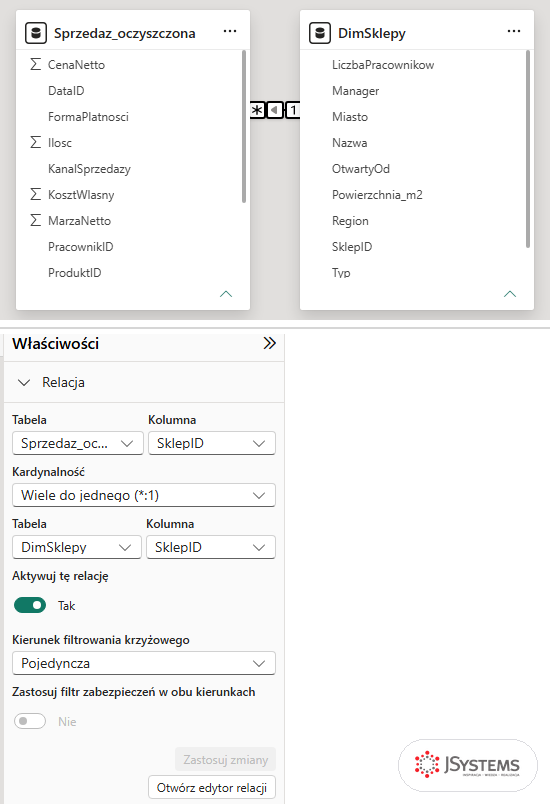Select the Ilosc field name
The image size is (550, 804).
coord(60,143)
